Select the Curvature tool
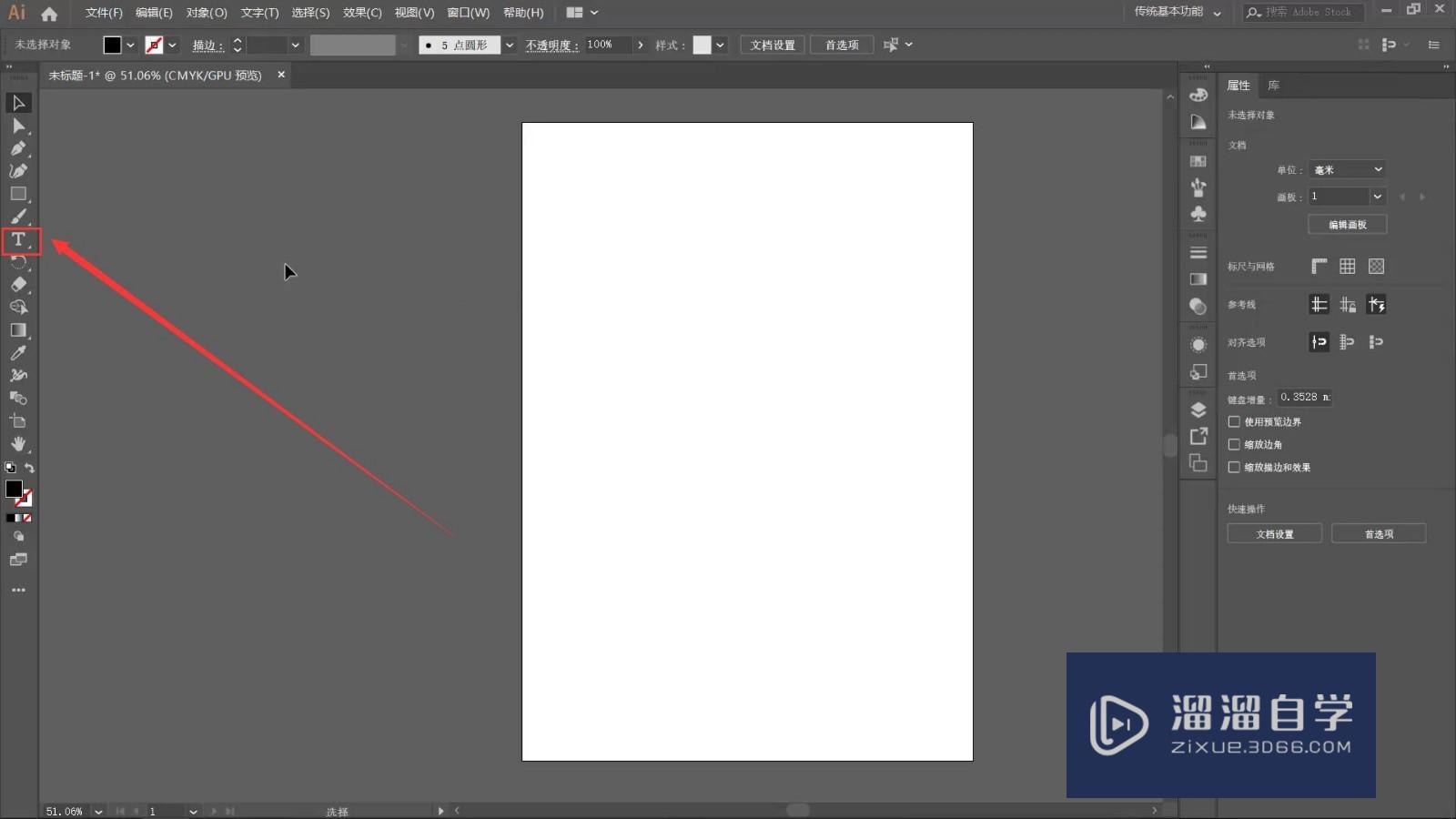The image size is (1456, 819). pyautogui.click(x=18, y=171)
